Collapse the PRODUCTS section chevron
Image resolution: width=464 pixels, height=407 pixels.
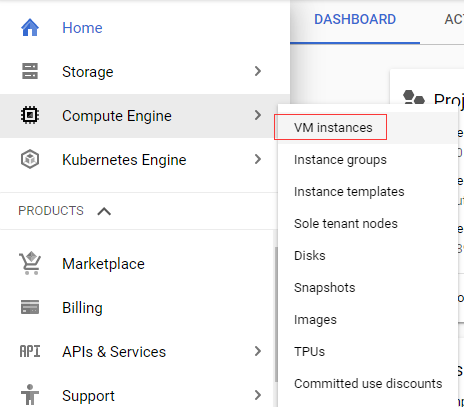(x=104, y=211)
